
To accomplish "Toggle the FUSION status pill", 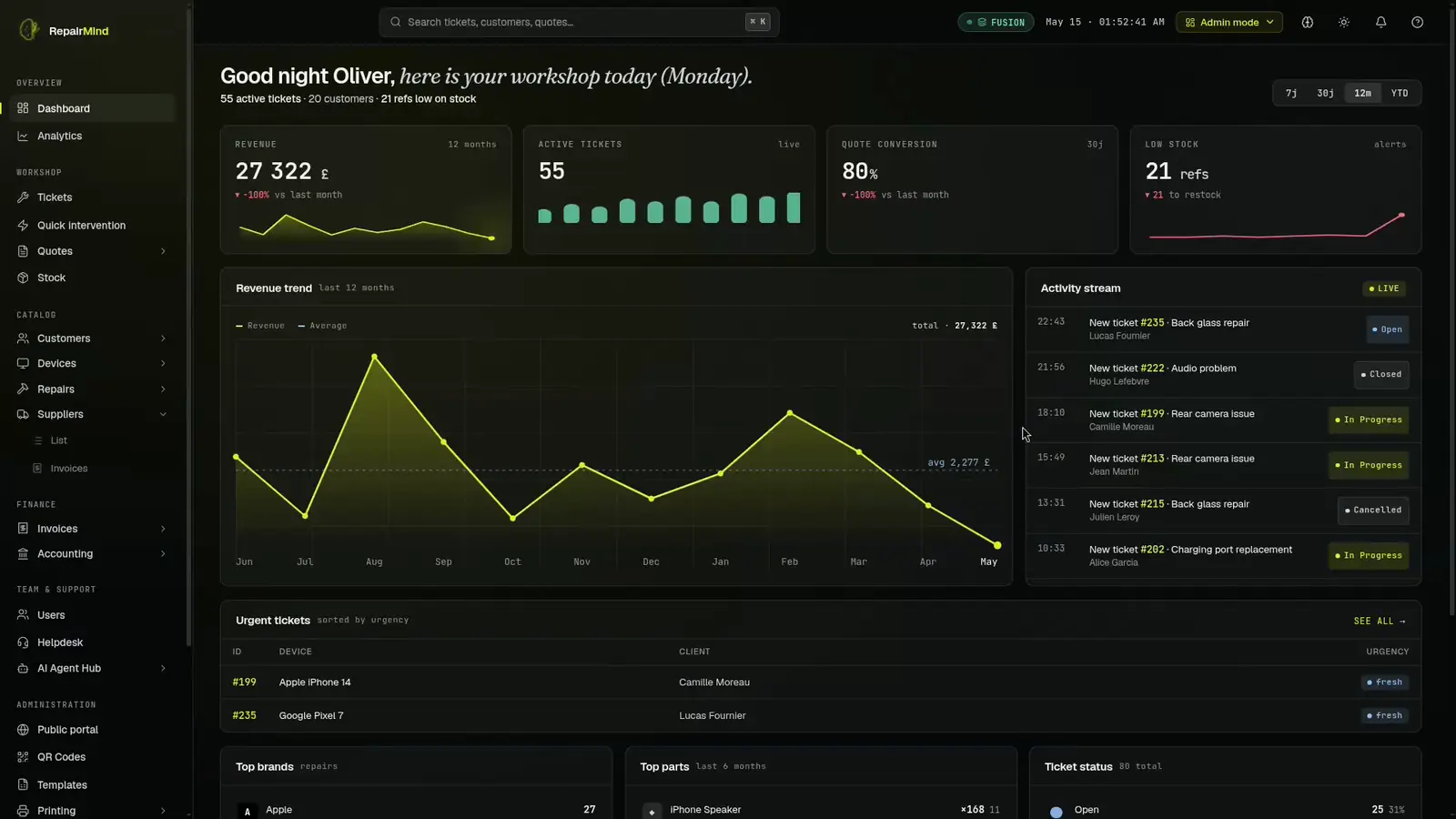I will (x=996, y=22).
